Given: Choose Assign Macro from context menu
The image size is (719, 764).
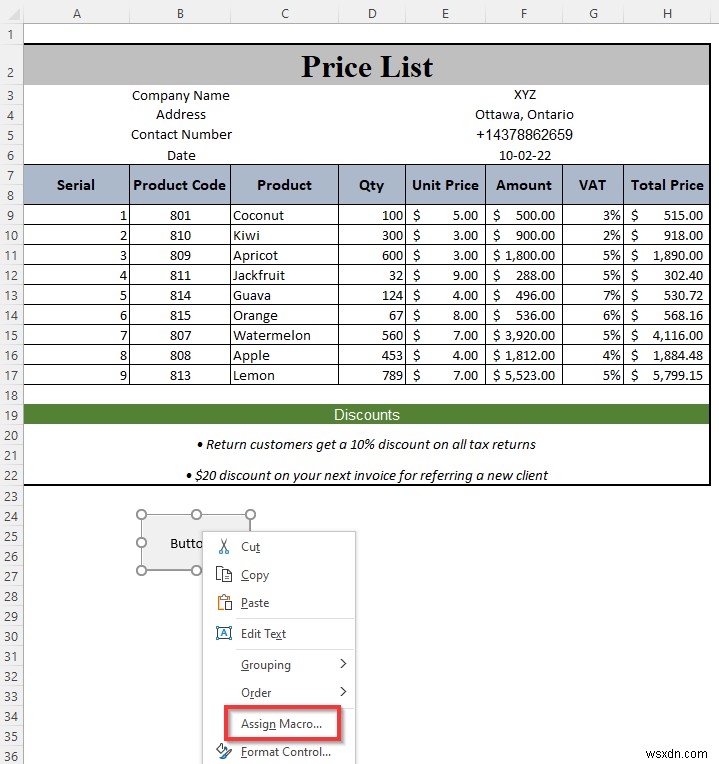Looking at the screenshot, I should tap(282, 724).
